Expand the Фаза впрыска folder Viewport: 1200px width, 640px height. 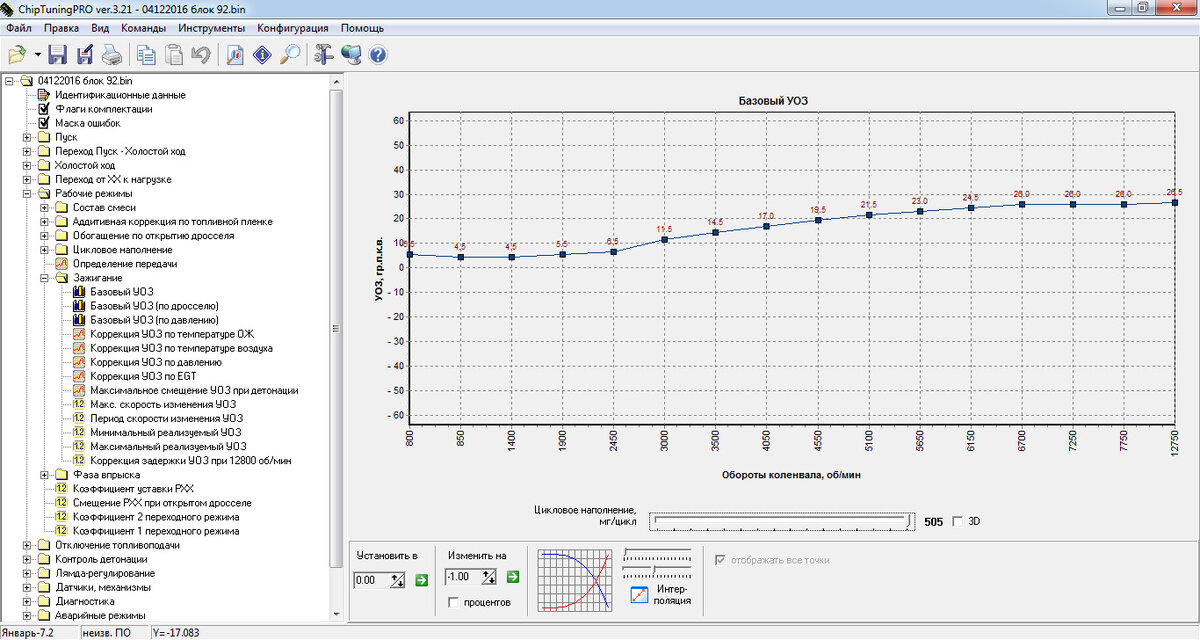click(45, 474)
